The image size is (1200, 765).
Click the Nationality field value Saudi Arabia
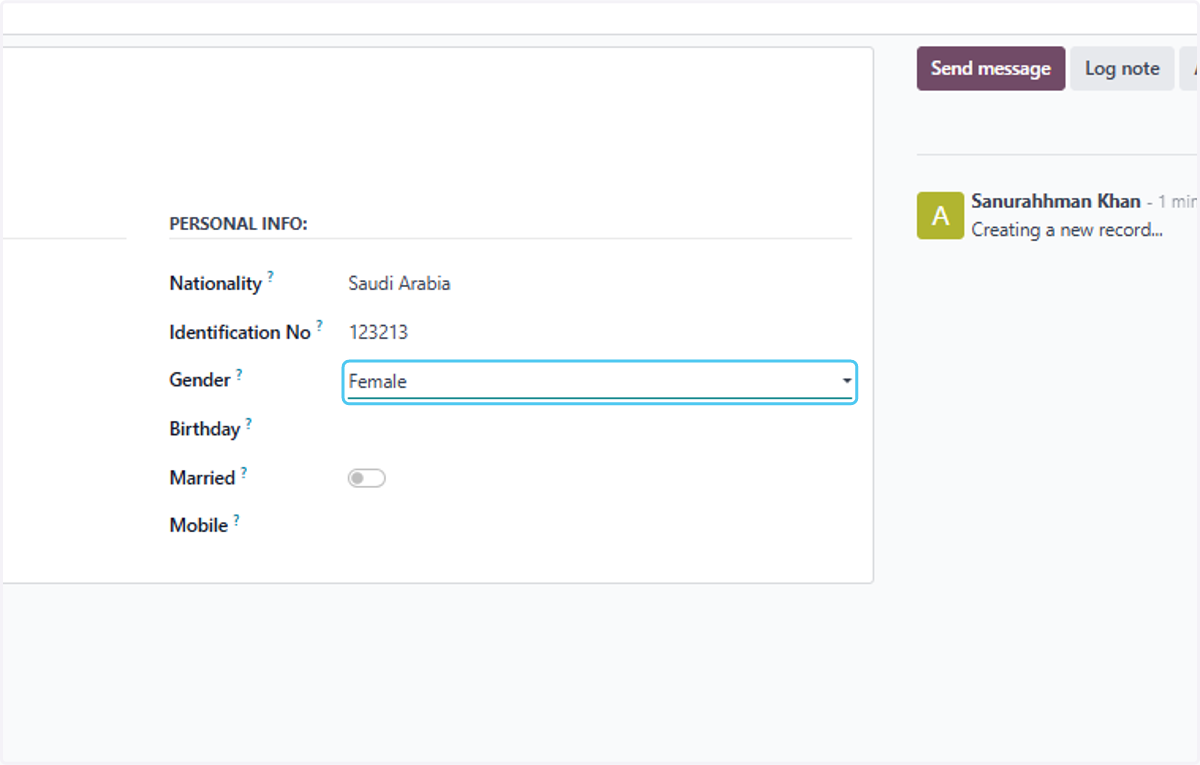point(399,283)
